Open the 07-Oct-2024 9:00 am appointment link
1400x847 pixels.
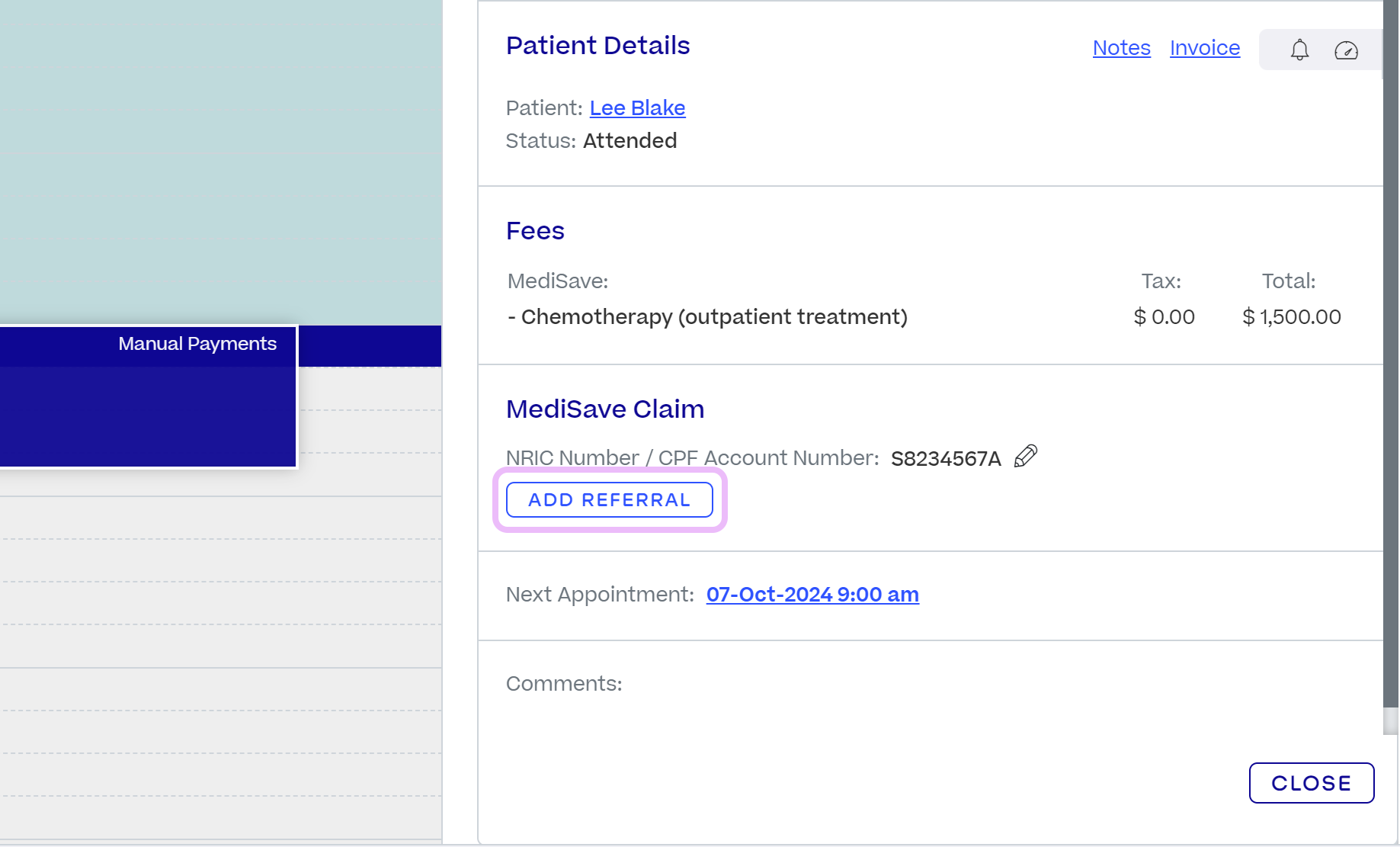[812, 595]
